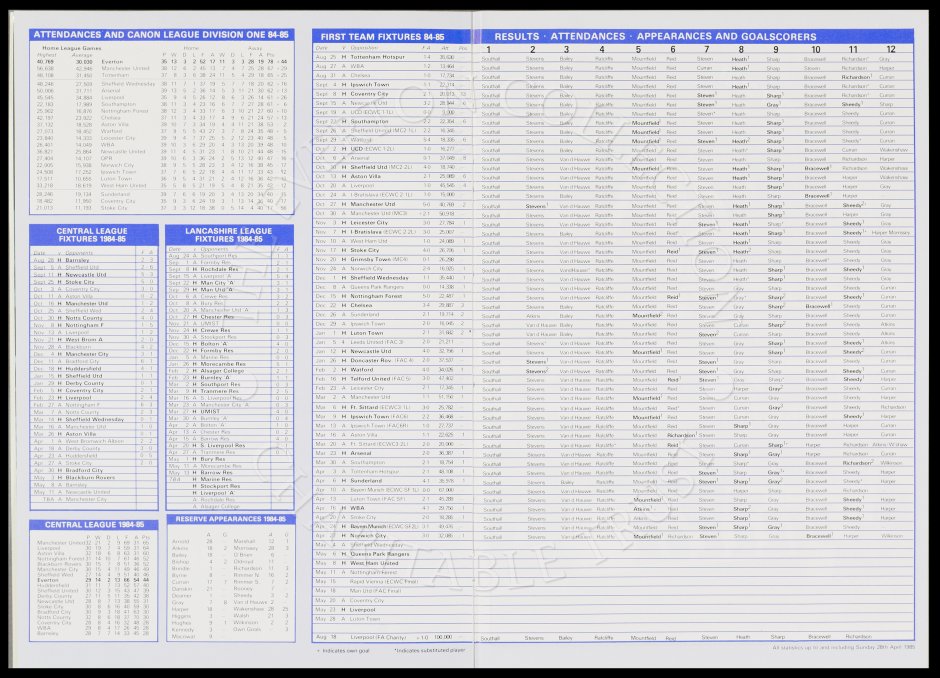Click 'Rapid Vienna (ECWC Final)' in the May 15 row
Screen dimensions: 940x678
[x=384, y=582]
